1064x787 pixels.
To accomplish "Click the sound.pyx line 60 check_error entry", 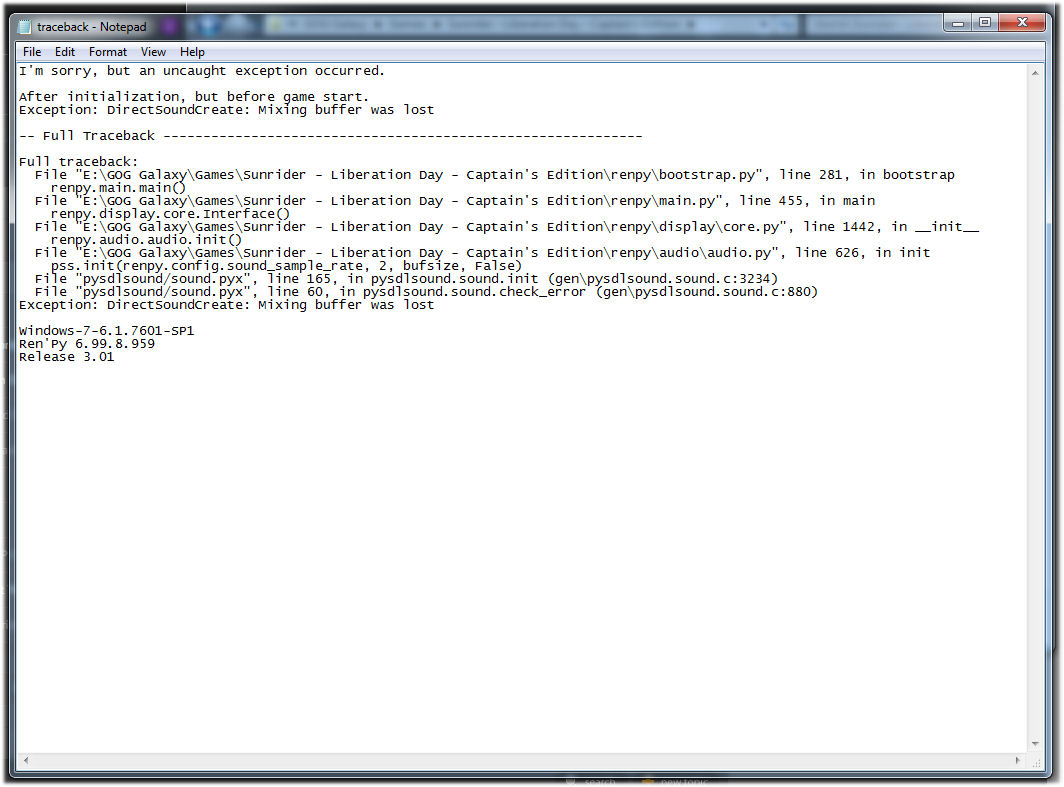I will [x=426, y=292].
